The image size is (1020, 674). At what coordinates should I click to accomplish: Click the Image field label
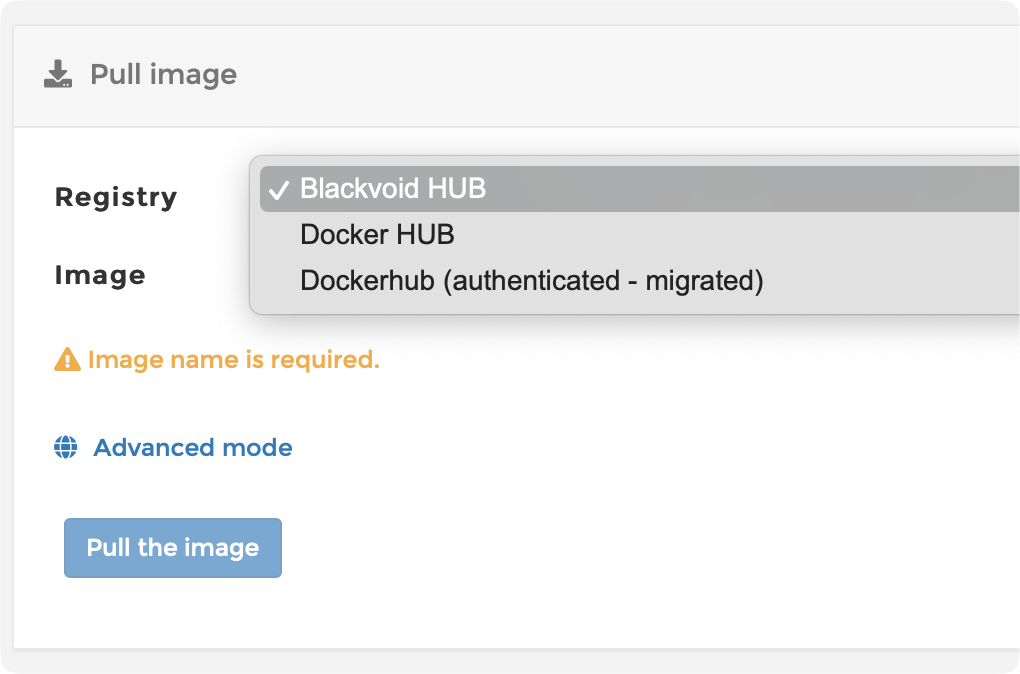point(100,275)
